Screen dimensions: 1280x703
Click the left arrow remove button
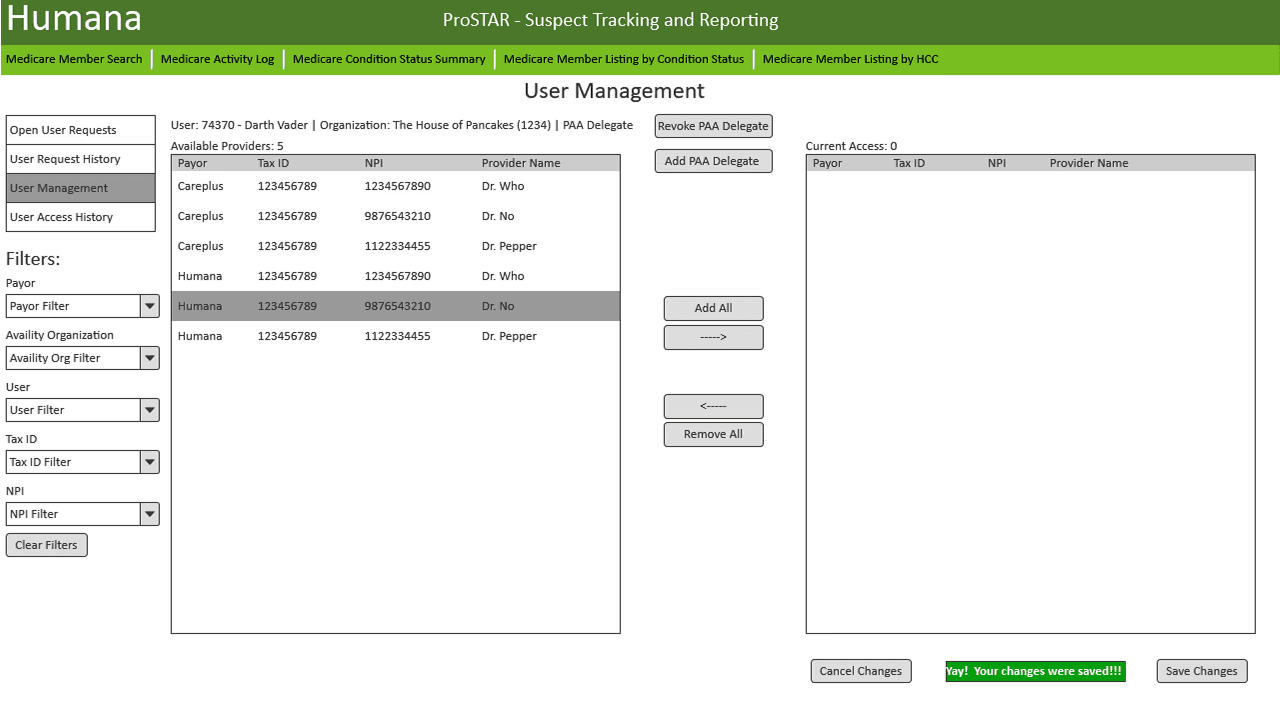pyautogui.click(x=714, y=406)
